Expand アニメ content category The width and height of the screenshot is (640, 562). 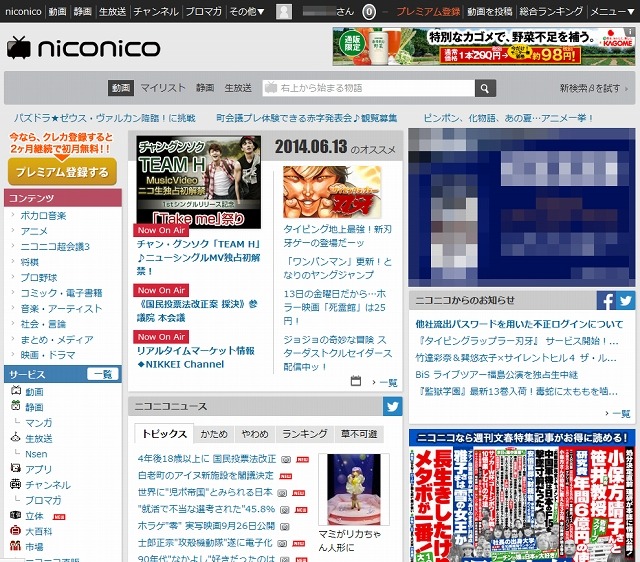pyautogui.click(x=34, y=231)
